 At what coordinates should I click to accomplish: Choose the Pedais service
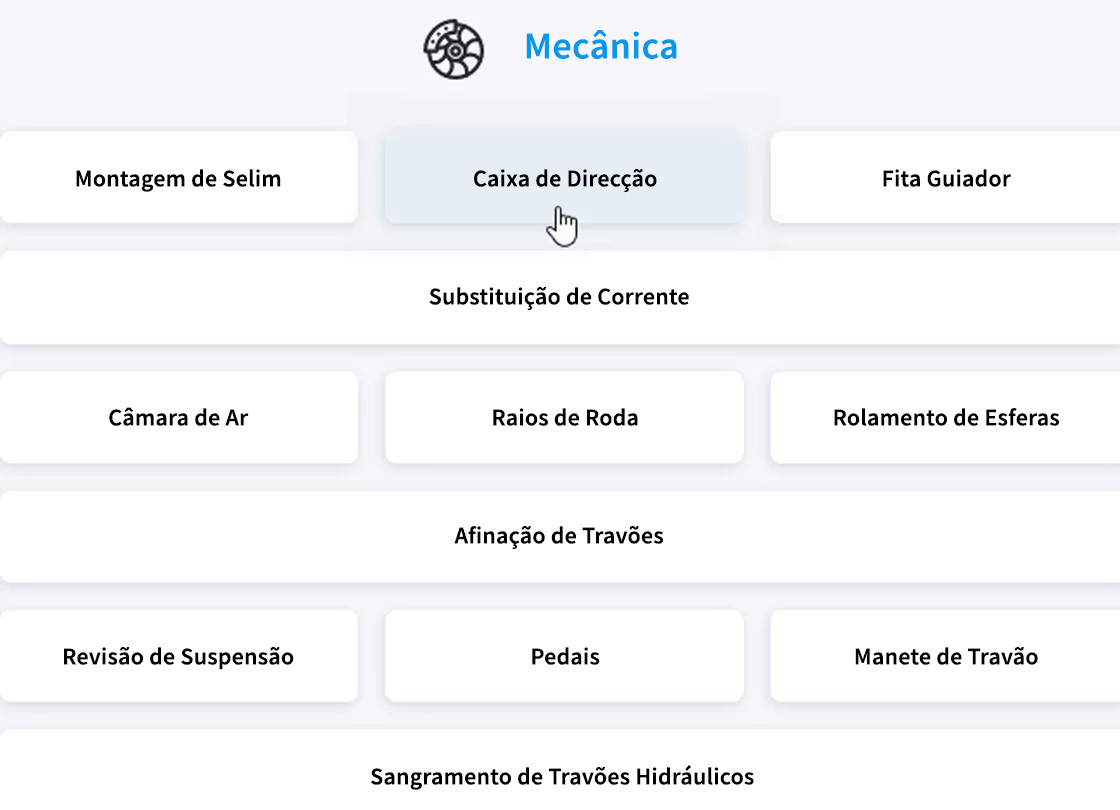coord(563,656)
